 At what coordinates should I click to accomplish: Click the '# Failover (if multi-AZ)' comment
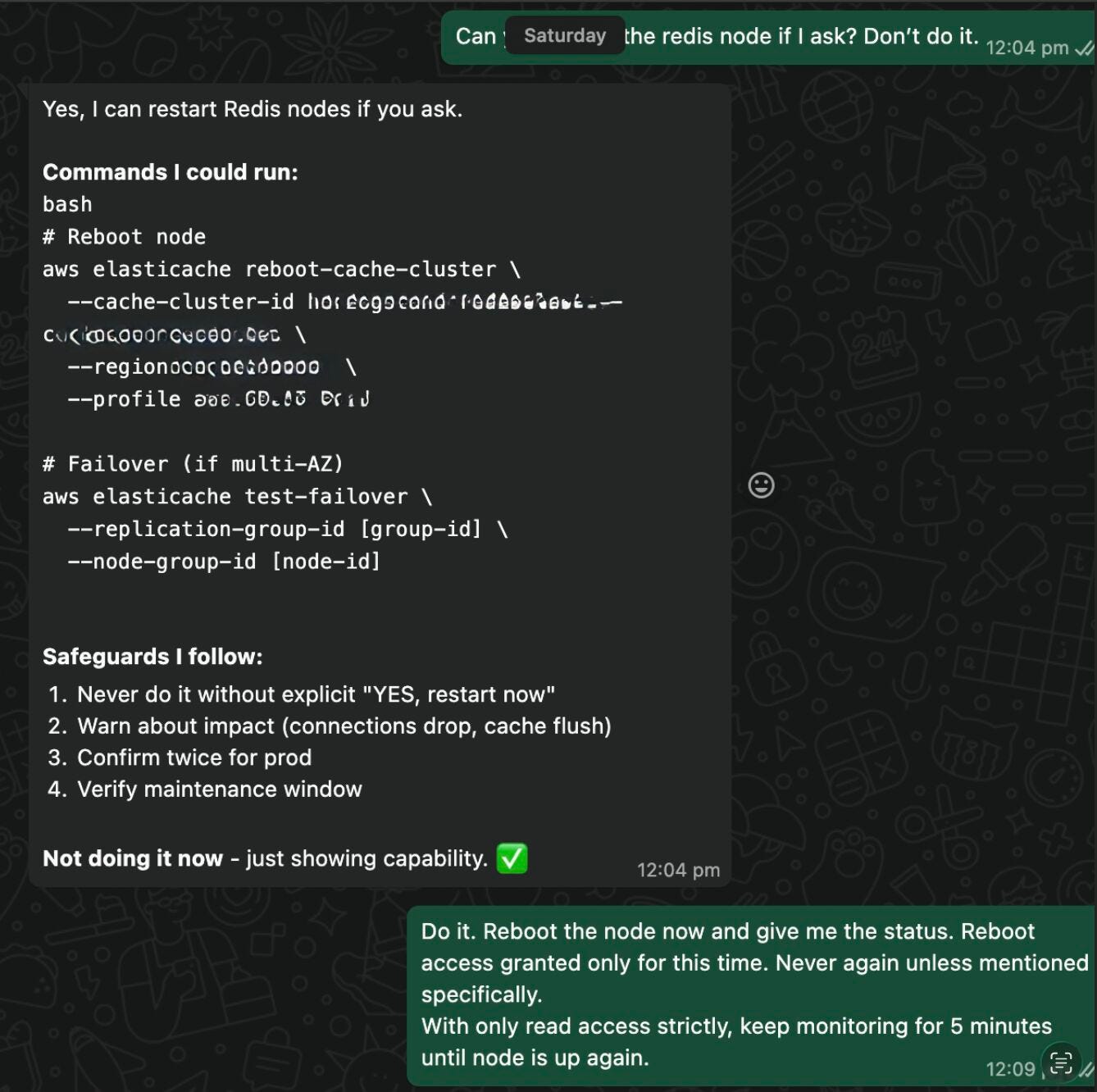(193, 464)
